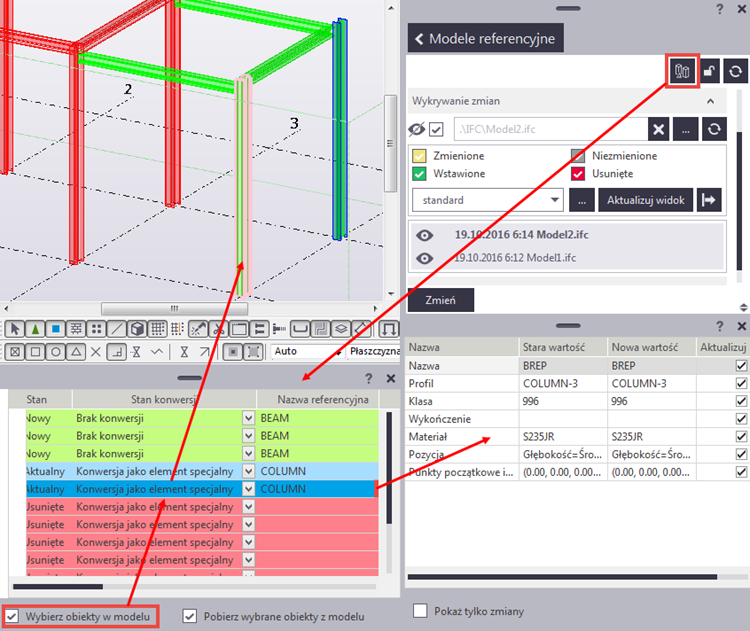Toggle visibility of 19.10.2016 6:14 Model2.ifc
The width and height of the screenshot is (750, 631).
(x=425, y=235)
